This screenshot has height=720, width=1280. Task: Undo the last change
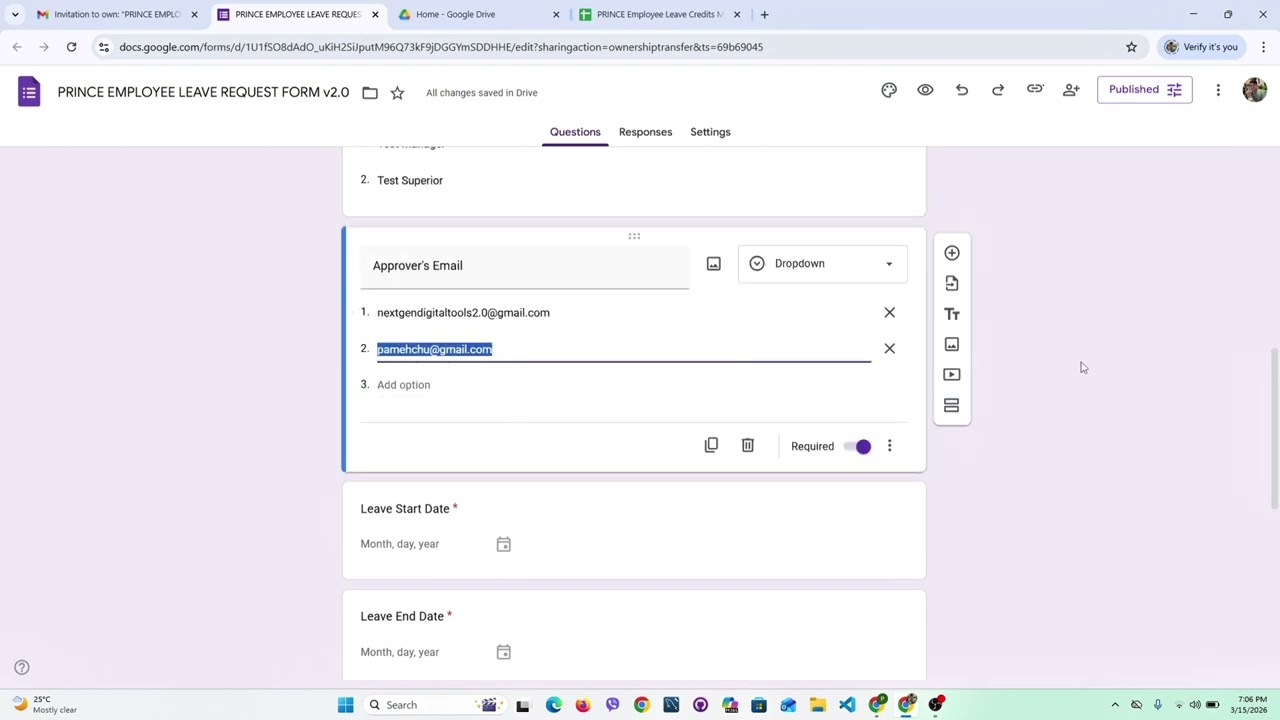point(962,90)
